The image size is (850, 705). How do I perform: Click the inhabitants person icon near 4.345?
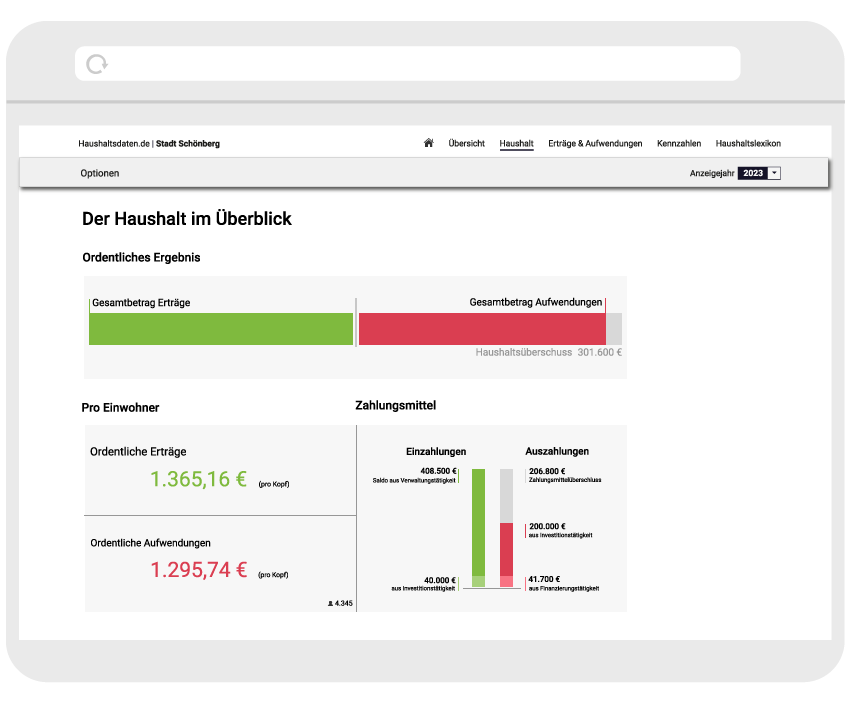coord(330,603)
